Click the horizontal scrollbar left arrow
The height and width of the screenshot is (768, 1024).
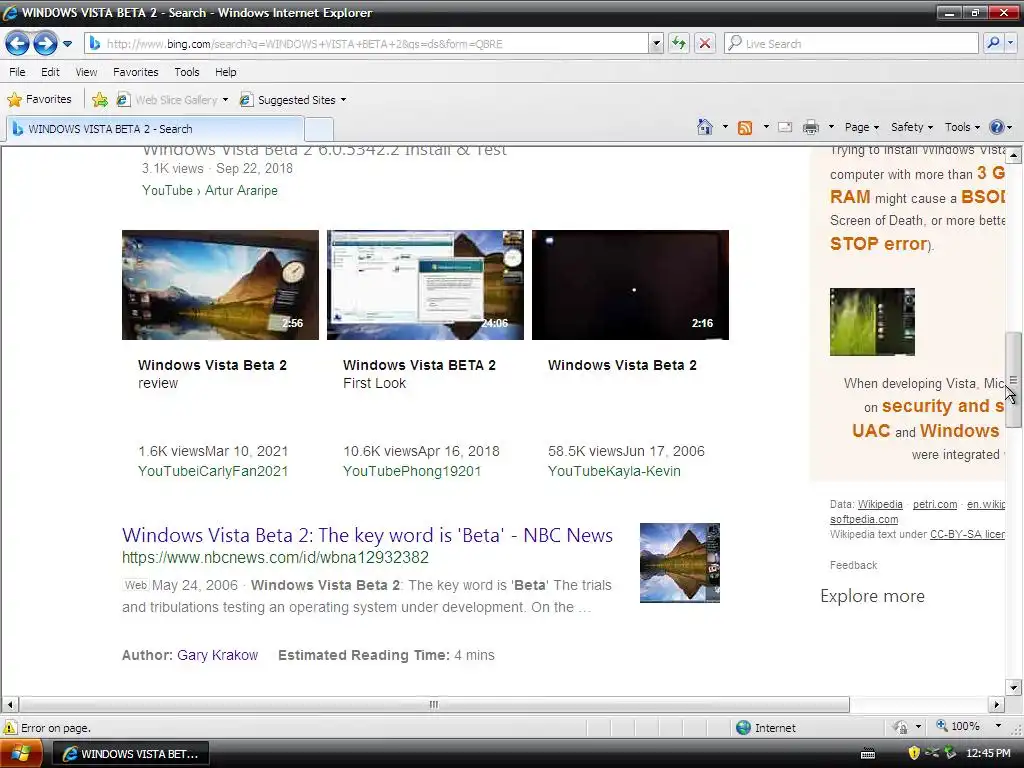(x=9, y=705)
